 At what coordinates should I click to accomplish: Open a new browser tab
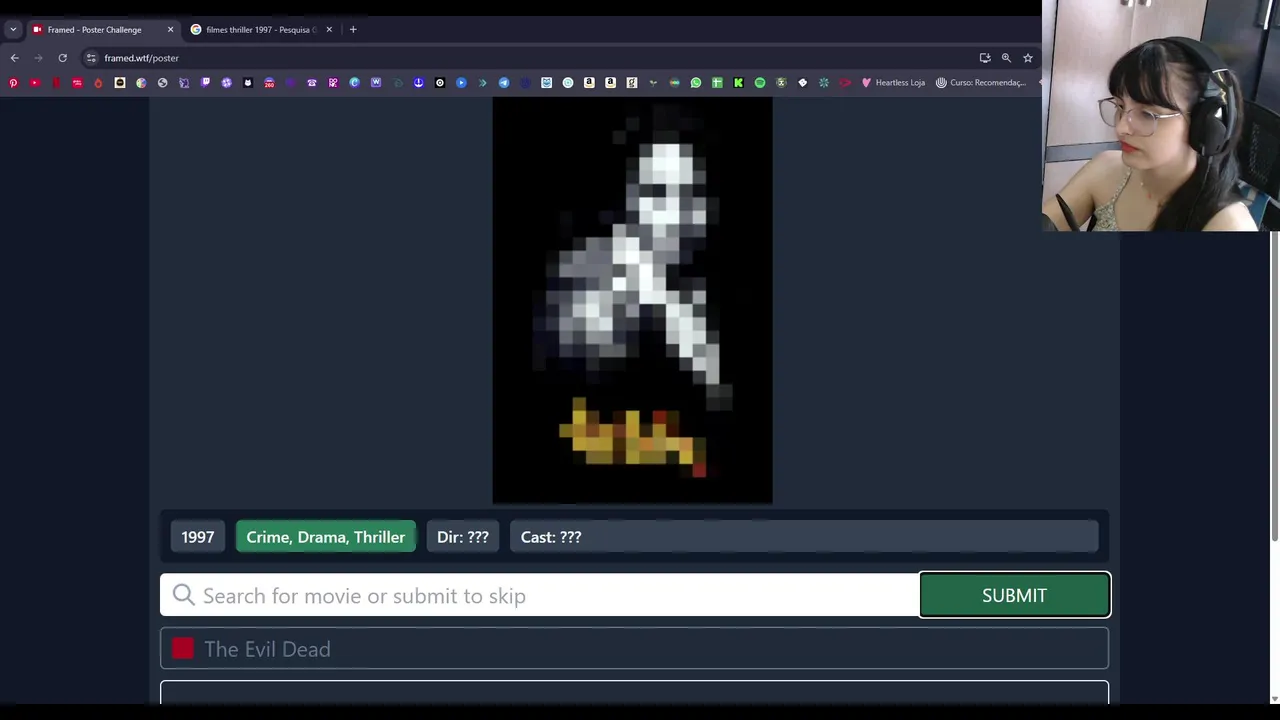point(353,30)
